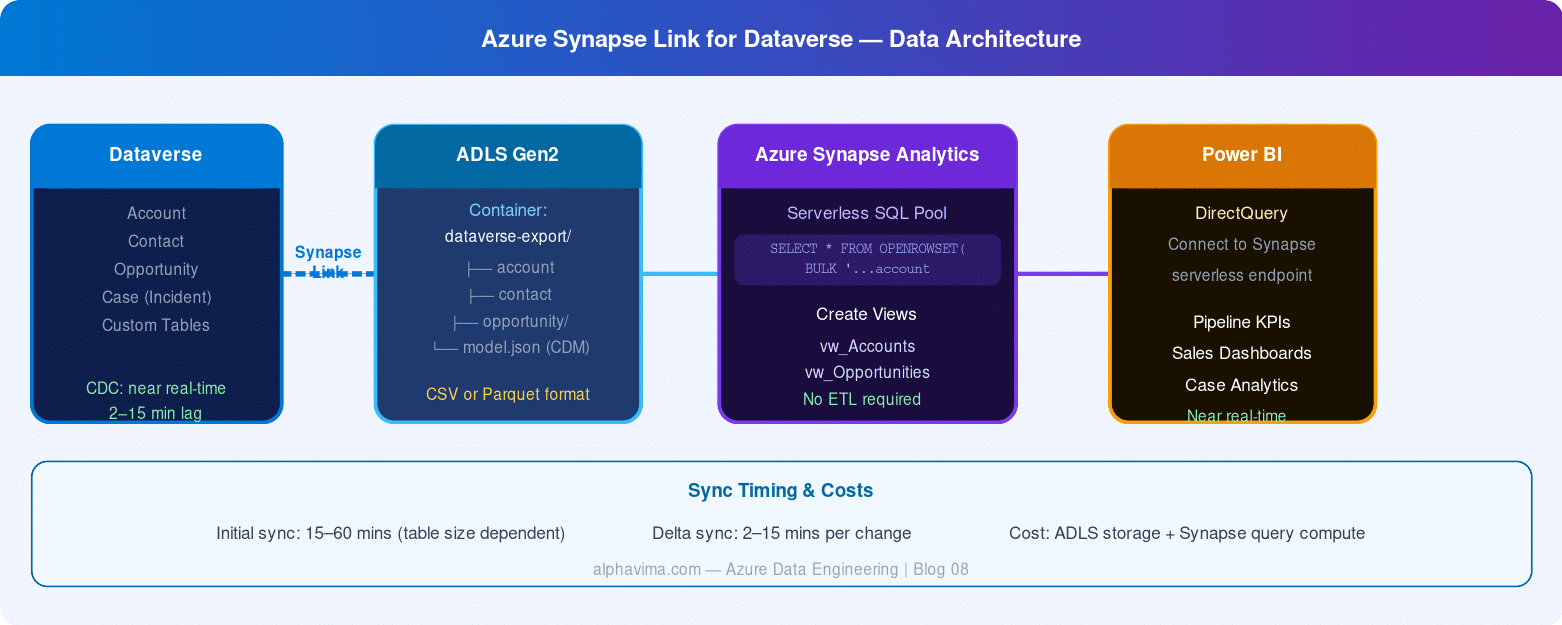This screenshot has width=1562, height=625.
Task: Click the model.json (CDM) tree row
Action: click(510, 348)
